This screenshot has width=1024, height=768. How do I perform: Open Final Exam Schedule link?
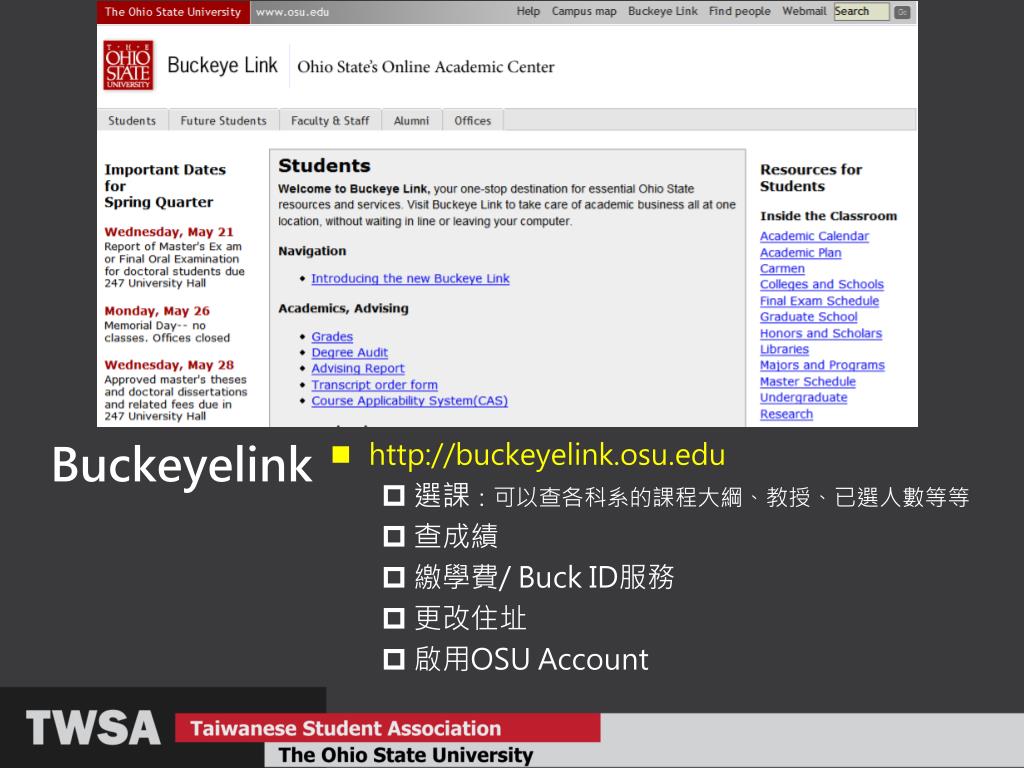point(819,300)
